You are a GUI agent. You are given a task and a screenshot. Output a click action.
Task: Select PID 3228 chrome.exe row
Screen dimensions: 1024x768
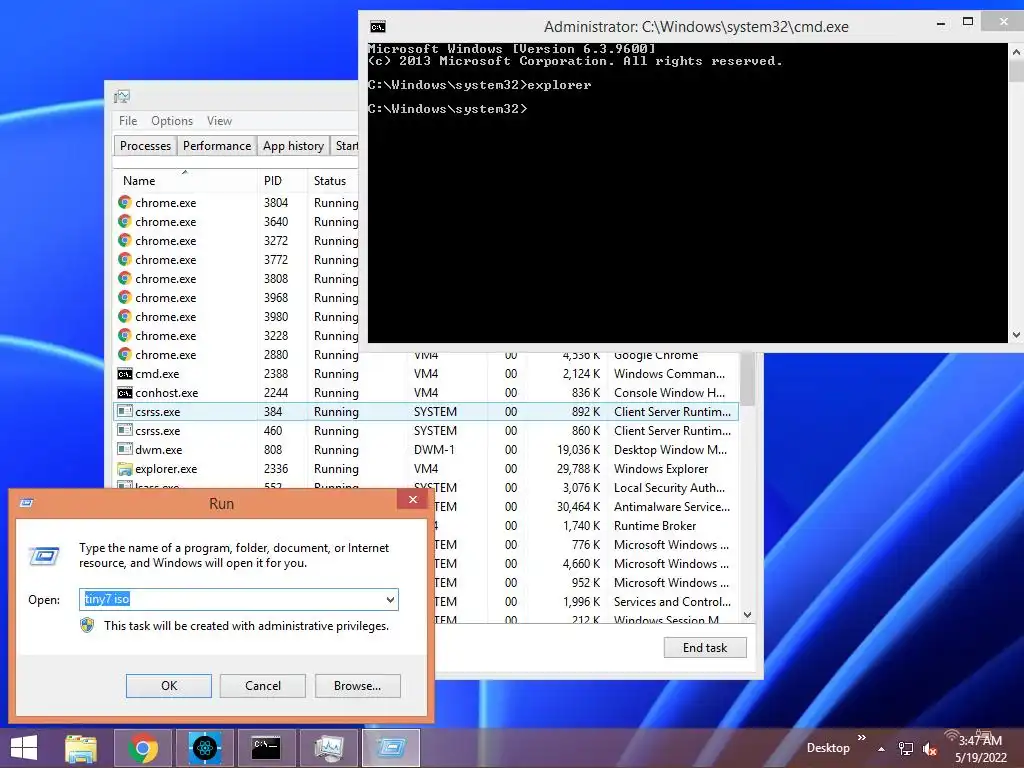pos(236,336)
